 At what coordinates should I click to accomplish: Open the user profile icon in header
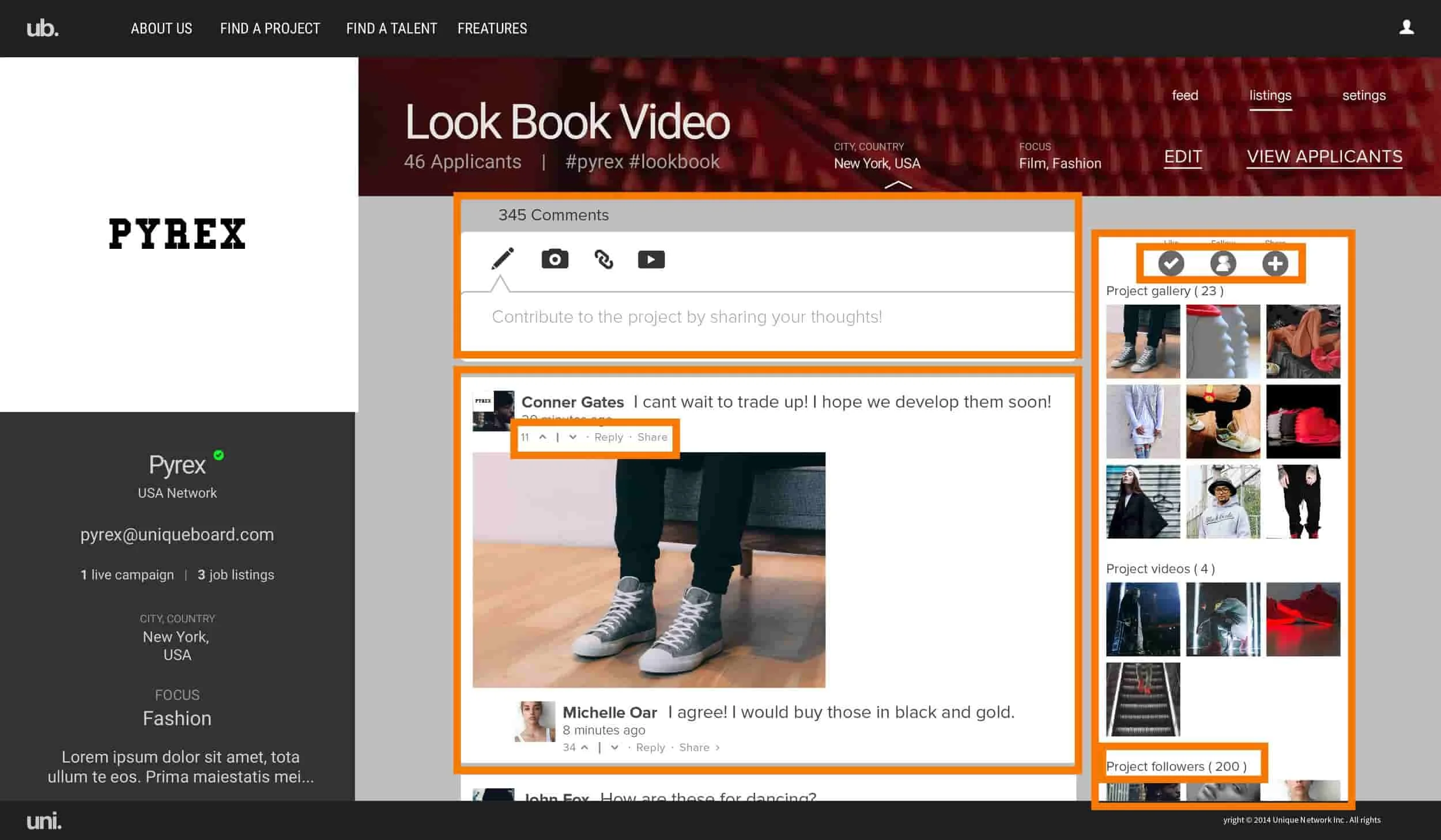click(x=1406, y=27)
